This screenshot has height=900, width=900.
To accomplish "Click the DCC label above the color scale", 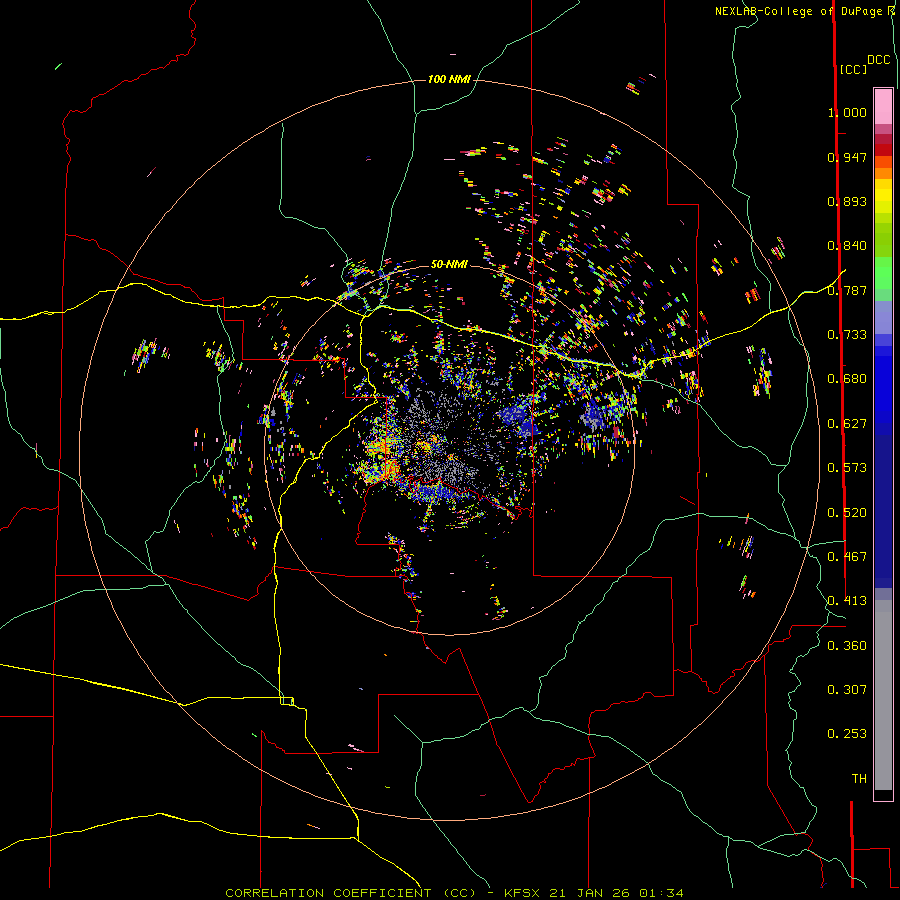I will point(878,60).
